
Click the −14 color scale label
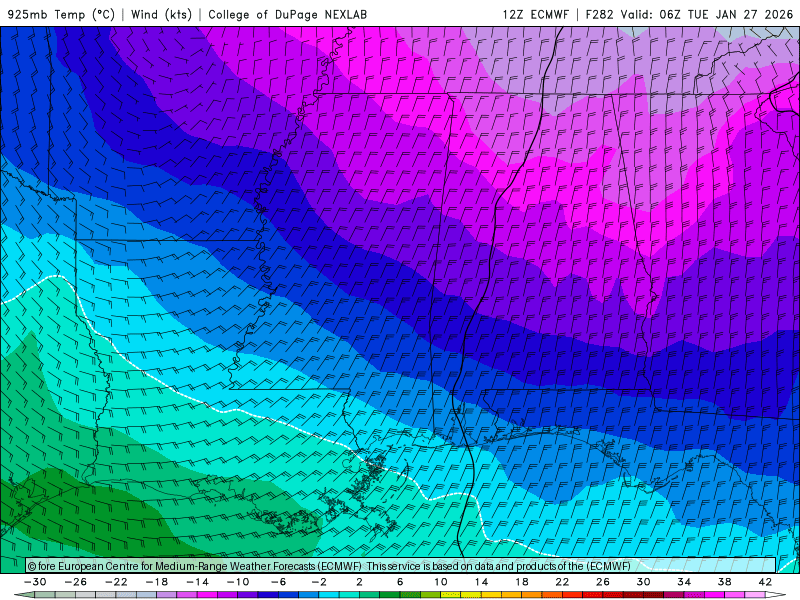197,582
